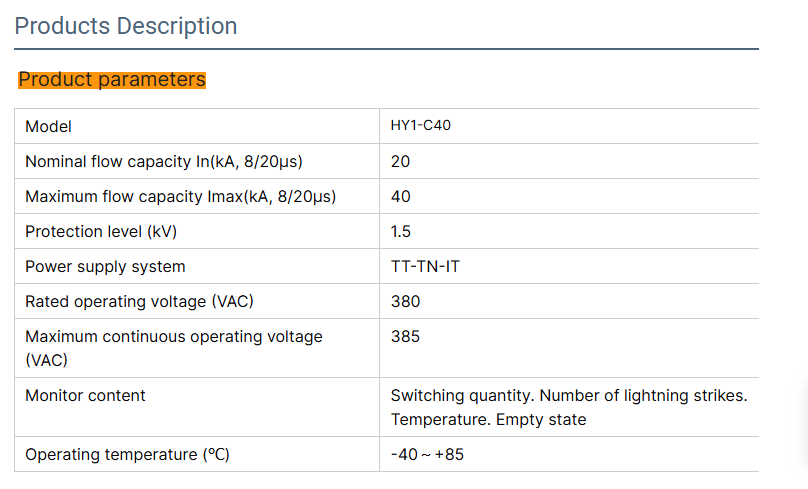808x489 pixels.
Task: Click the Power supply system label
Action: [x=105, y=266]
